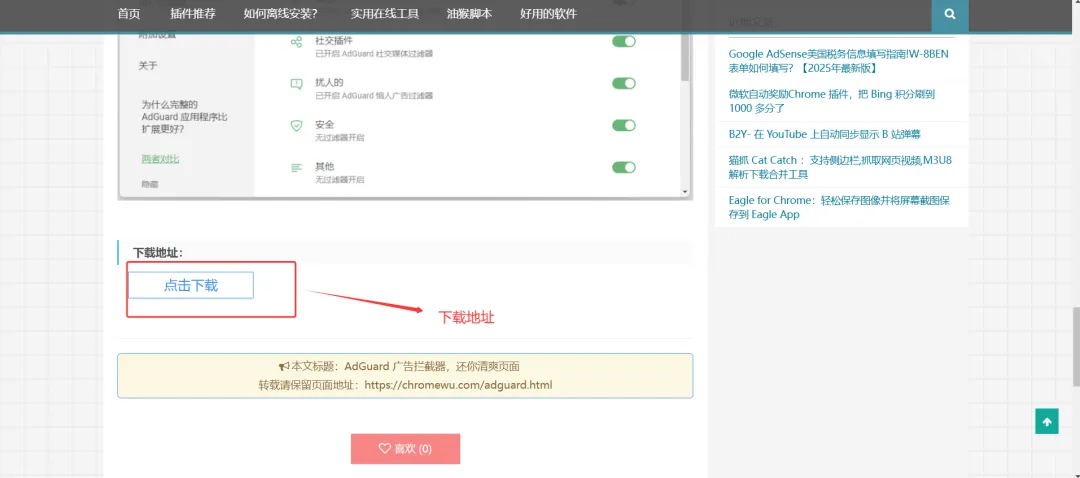This screenshot has width=1080, height=478.
Task: Open 微软自动奖励Chrome 插件 article link
Action: coord(832,101)
